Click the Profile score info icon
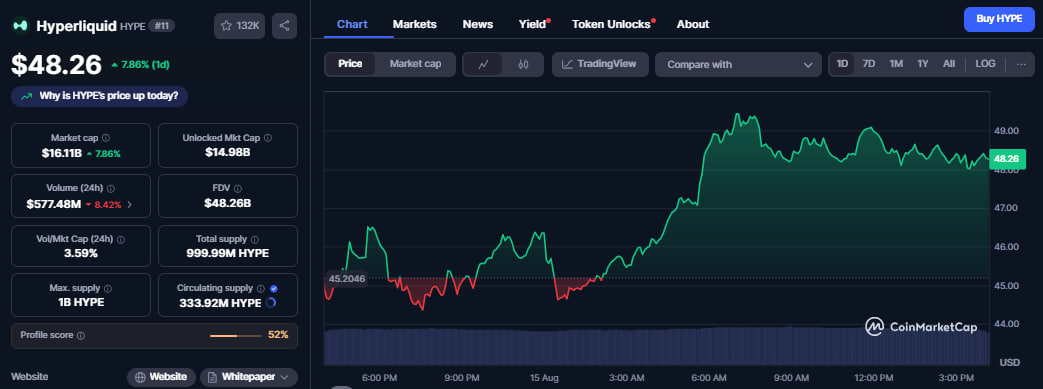Image resolution: width=1043 pixels, height=389 pixels. tap(80, 336)
